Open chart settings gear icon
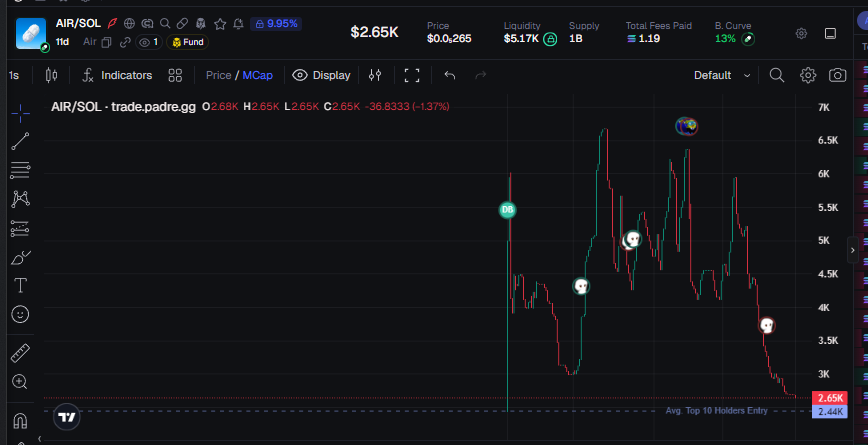 tap(808, 75)
